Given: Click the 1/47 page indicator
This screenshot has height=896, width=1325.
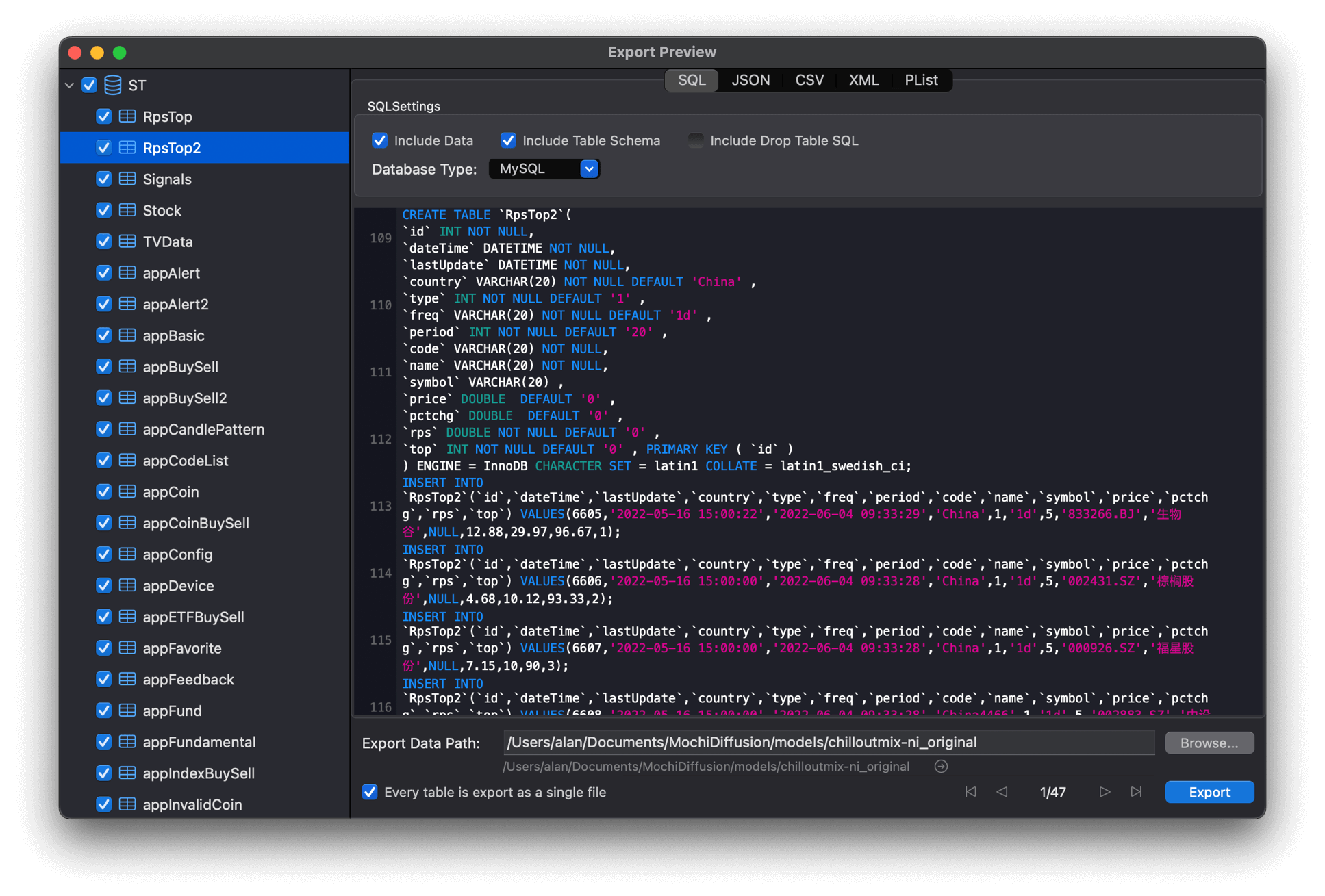Looking at the screenshot, I should tap(1052, 792).
